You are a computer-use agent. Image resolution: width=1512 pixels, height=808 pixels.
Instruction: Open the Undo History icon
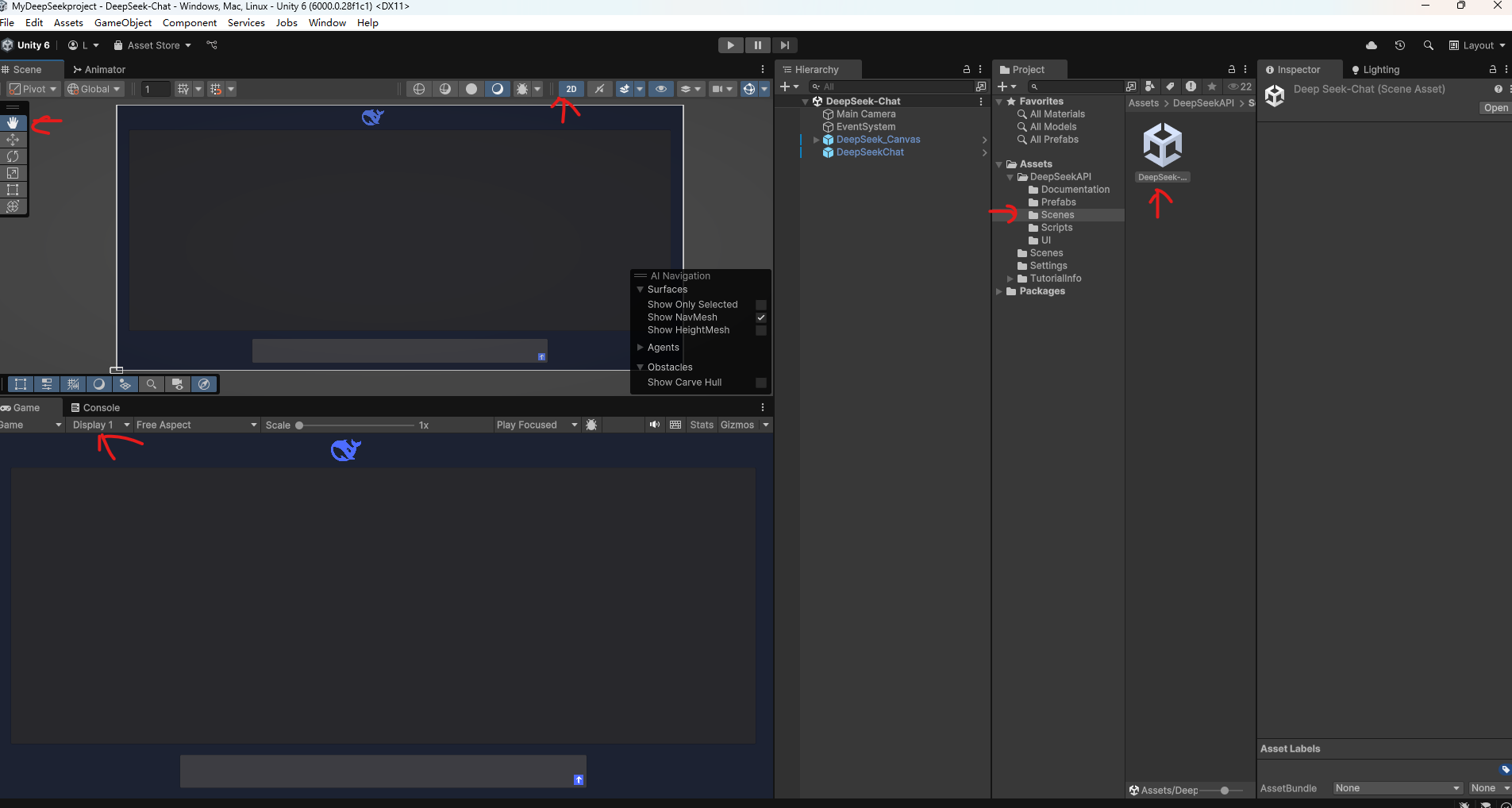1400,45
